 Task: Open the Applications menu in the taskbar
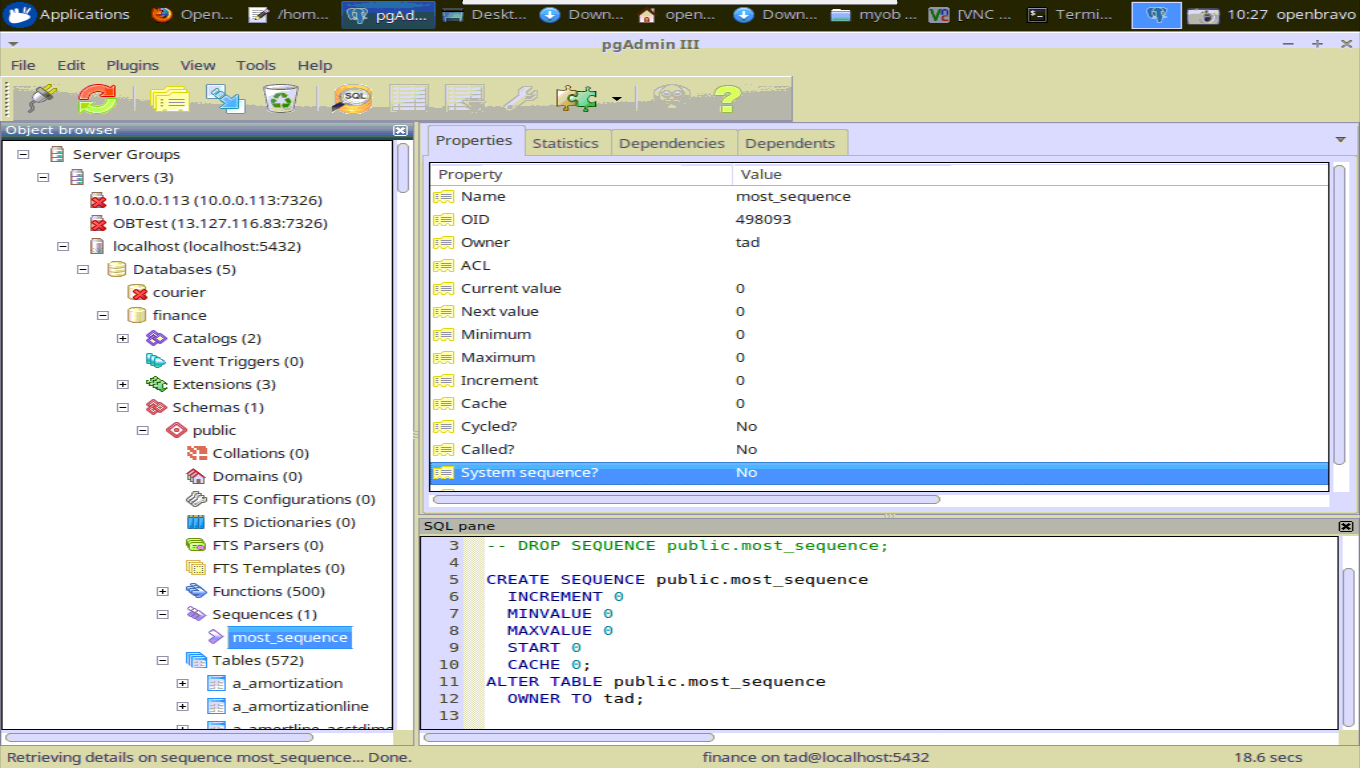70,14
